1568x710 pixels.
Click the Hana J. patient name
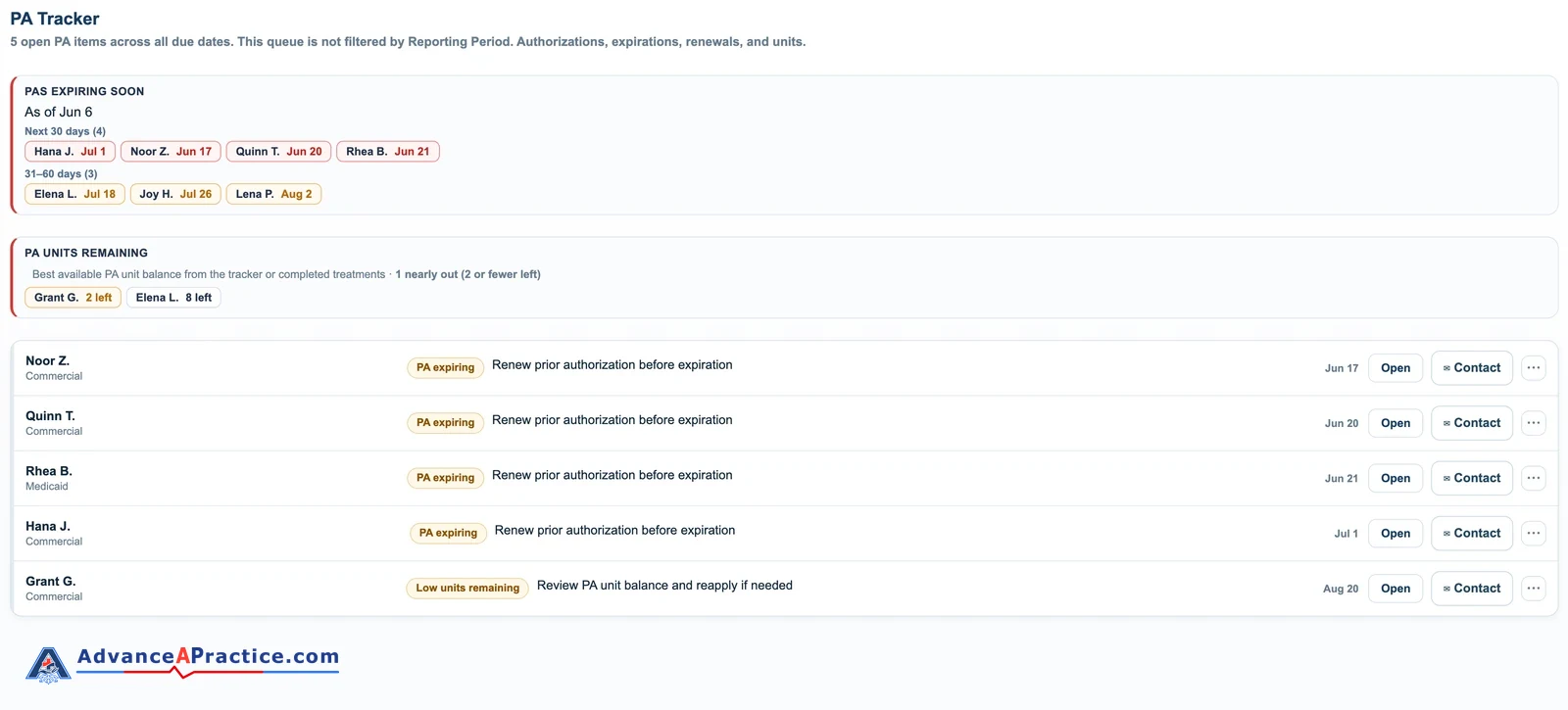click(x=48, y=527)
